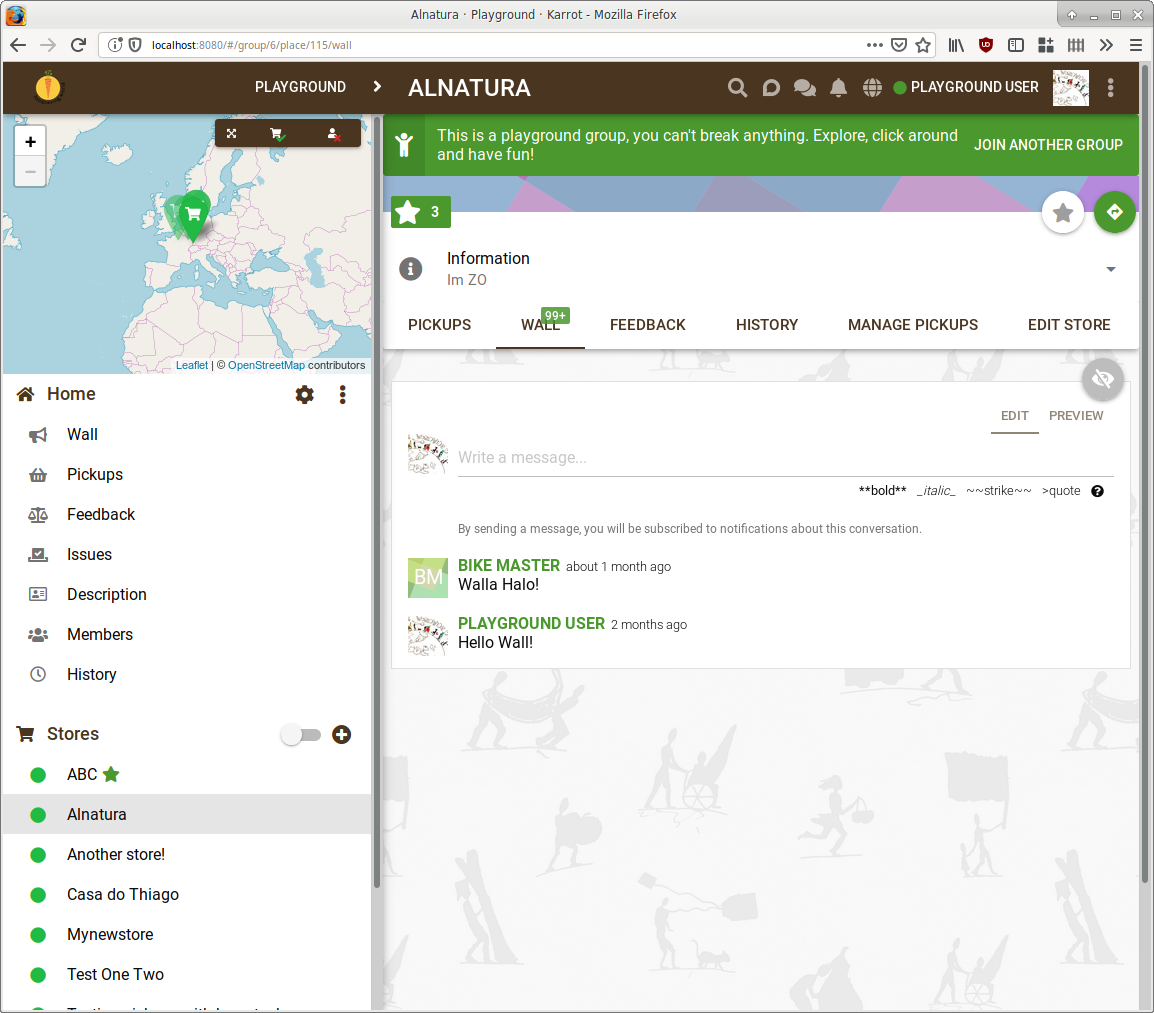
Task: Open the double chat bubbles conversations icon
Action: [x=804, y=88]
